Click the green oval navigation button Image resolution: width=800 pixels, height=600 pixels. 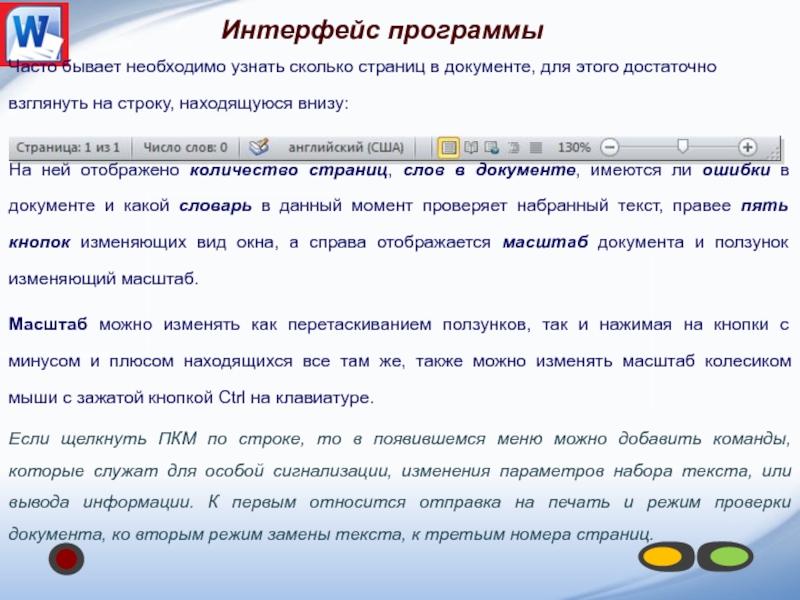coord(726,557)
